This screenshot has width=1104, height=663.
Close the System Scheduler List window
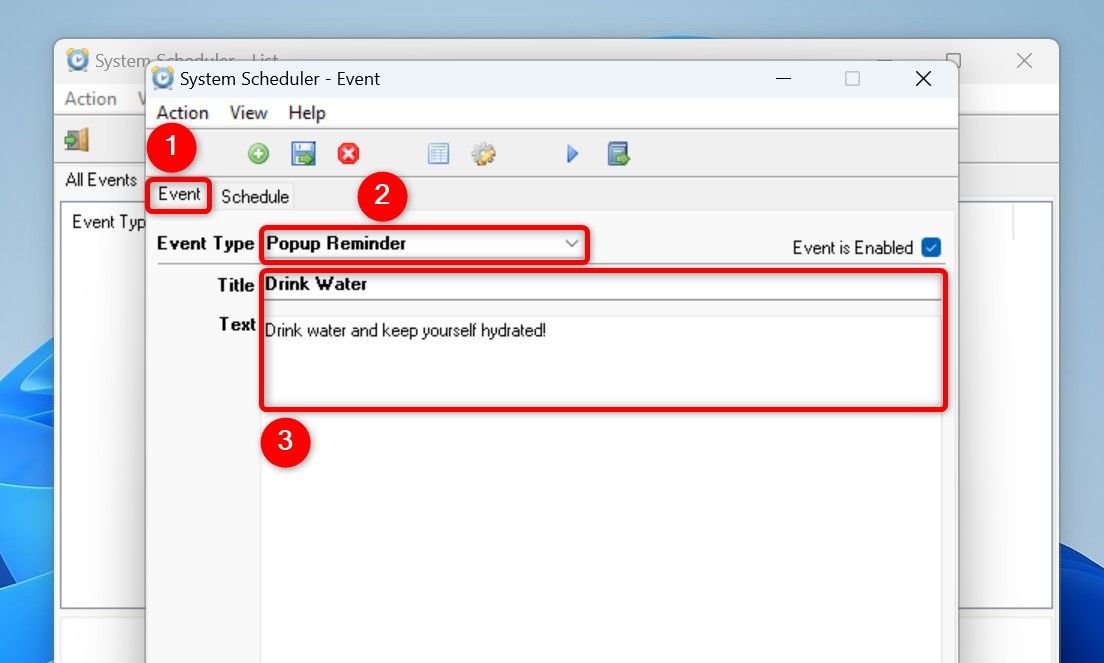pyautogui.click(x=1024, y=61)
